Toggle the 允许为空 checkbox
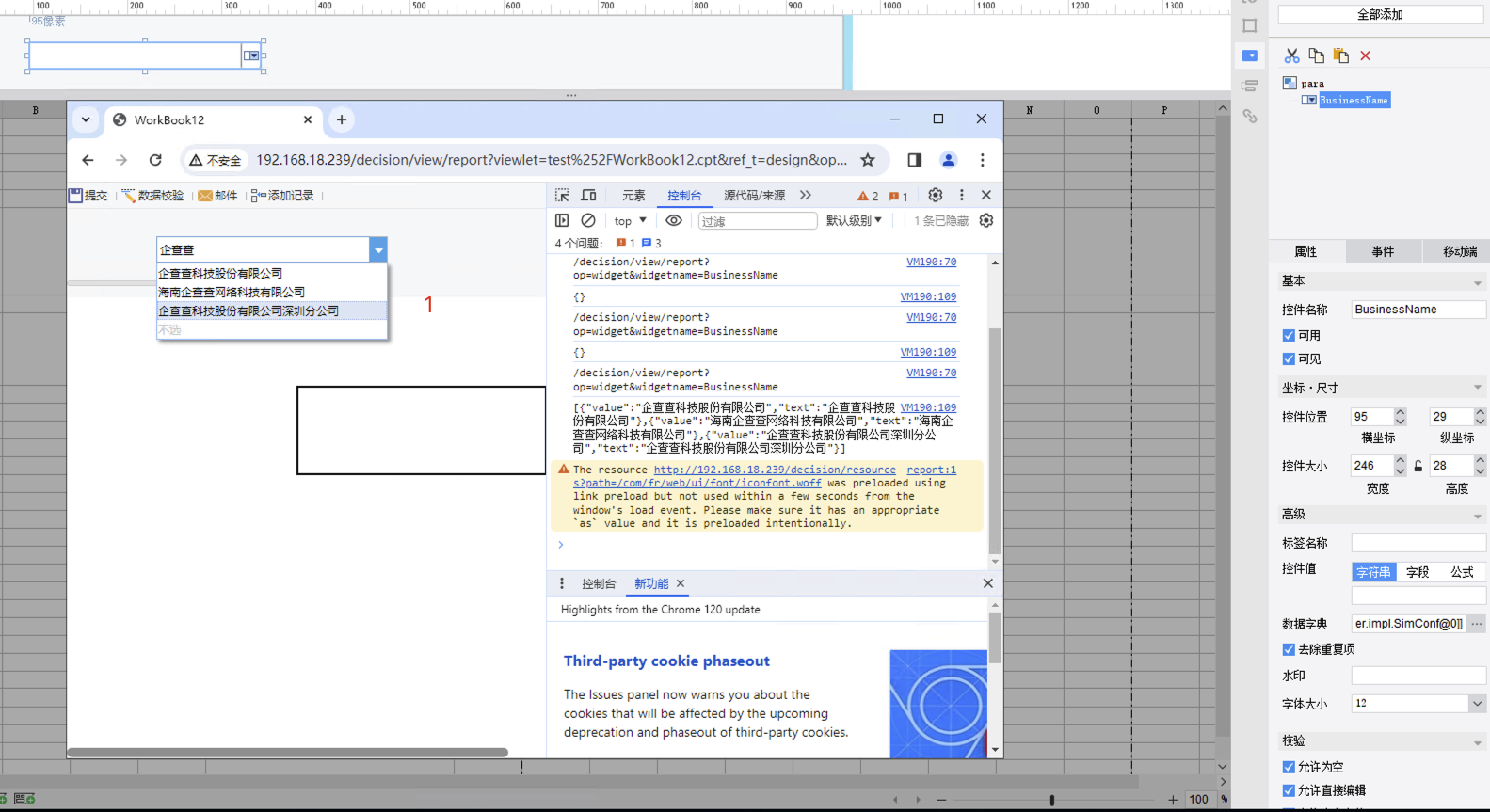 (x=1289, y=767)
